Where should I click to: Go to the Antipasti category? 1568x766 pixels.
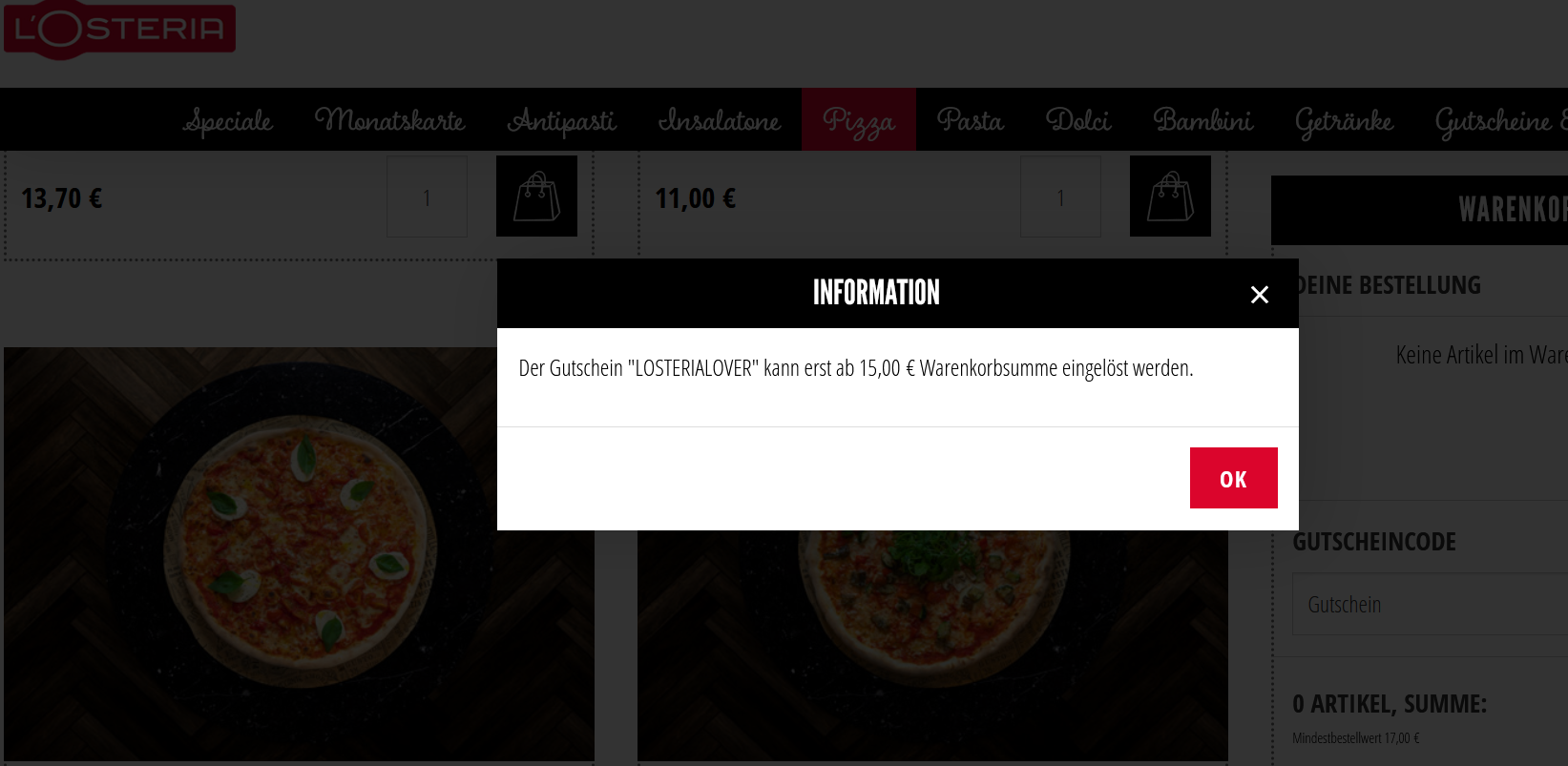click(x=562, y=120)
